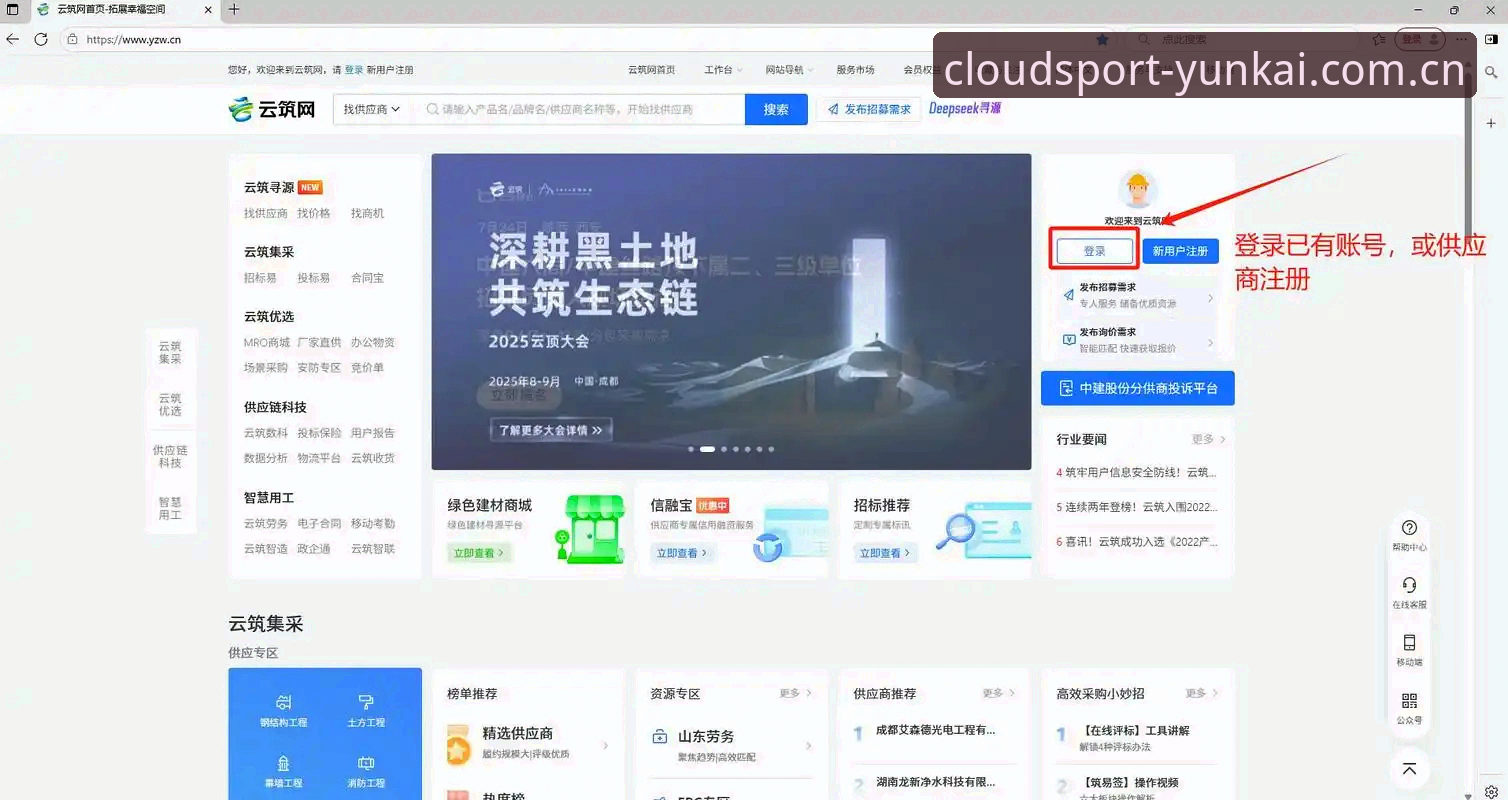
Task: Open the 找供应商 search type dropdown
Action: pyautogui.click(x=371, y=109)
